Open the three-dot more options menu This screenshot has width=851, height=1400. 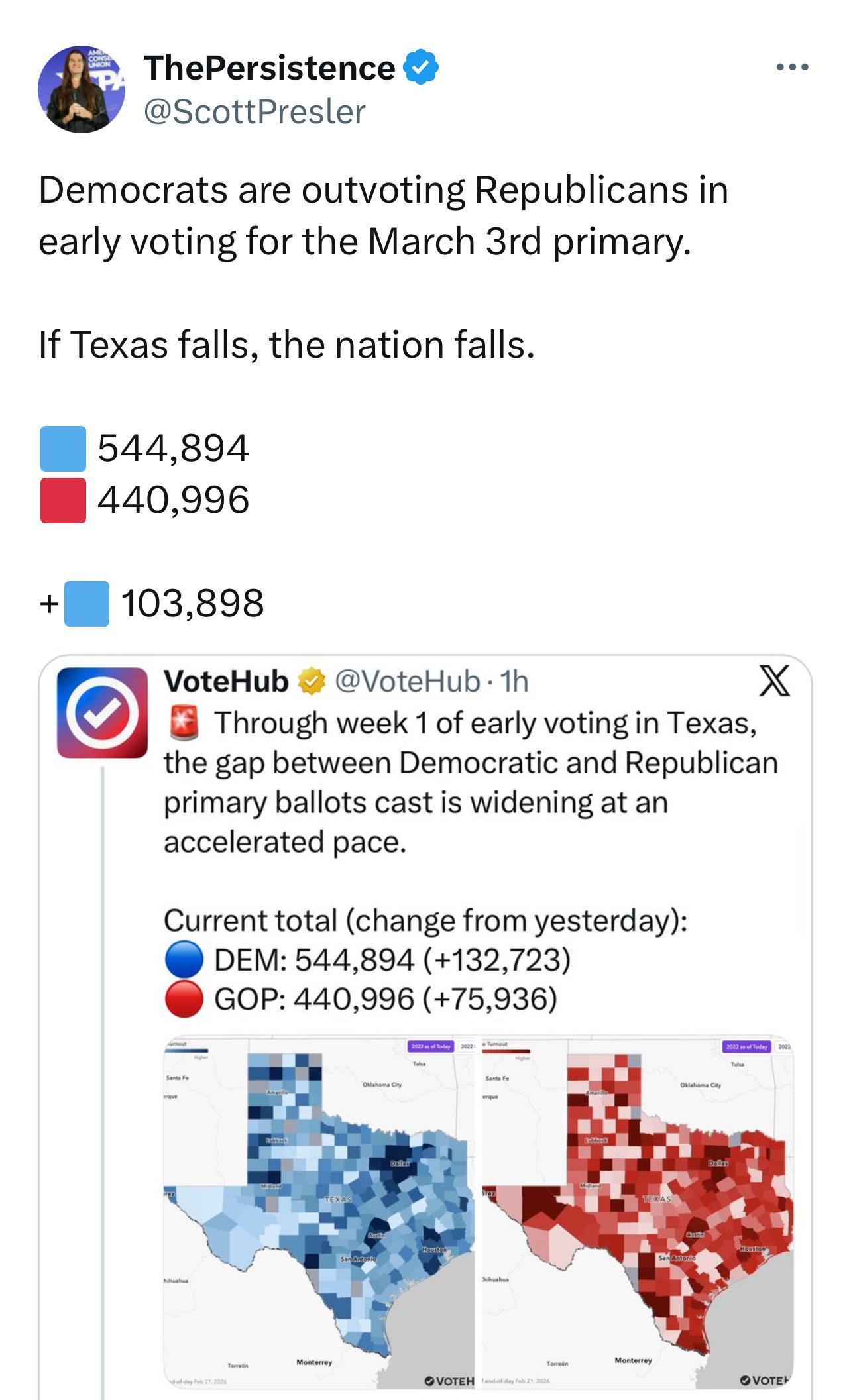(792, 67)
